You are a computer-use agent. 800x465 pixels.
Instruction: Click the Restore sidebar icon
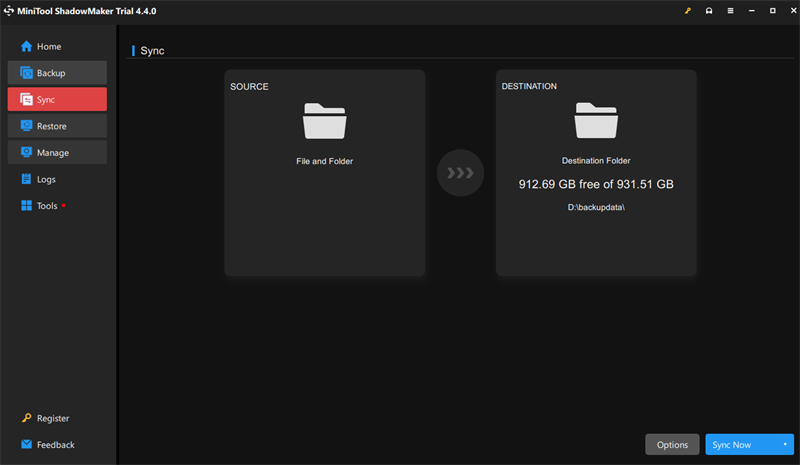[x=26, y=126]
